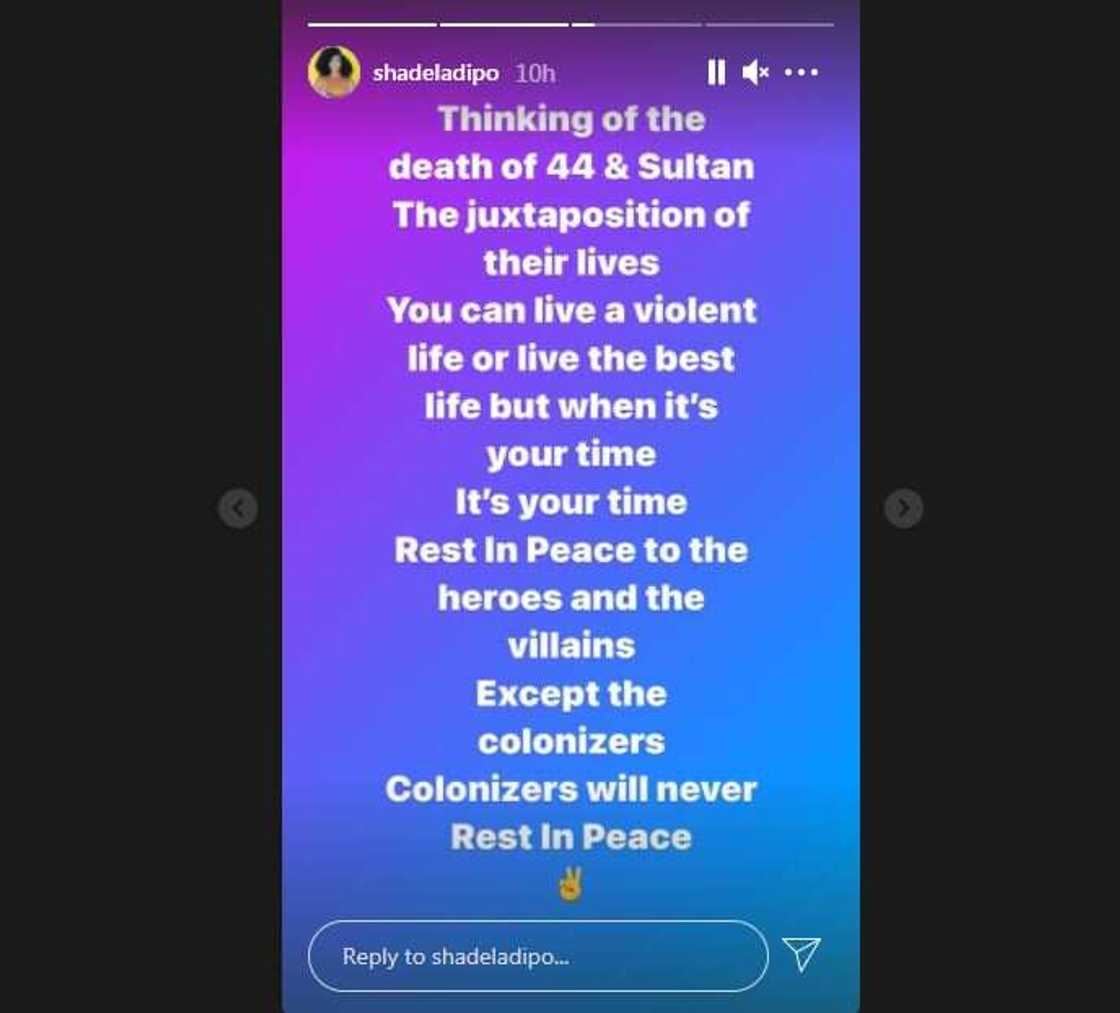Jump to the fourth story progress segment
The width and height of the screenshot is (1120, 1013).
point(769,24)
